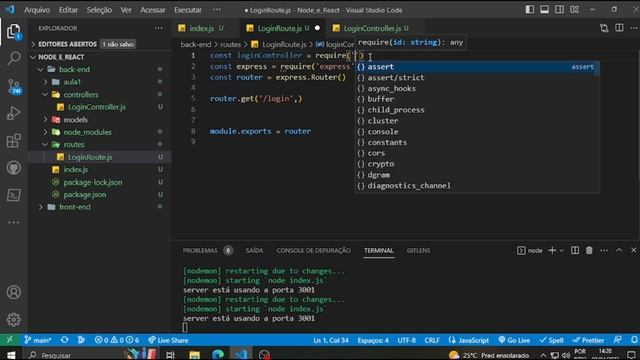Collapse the controllers folder
The width and height of the screenshot is (640, 360).
(x=45, y=95)
